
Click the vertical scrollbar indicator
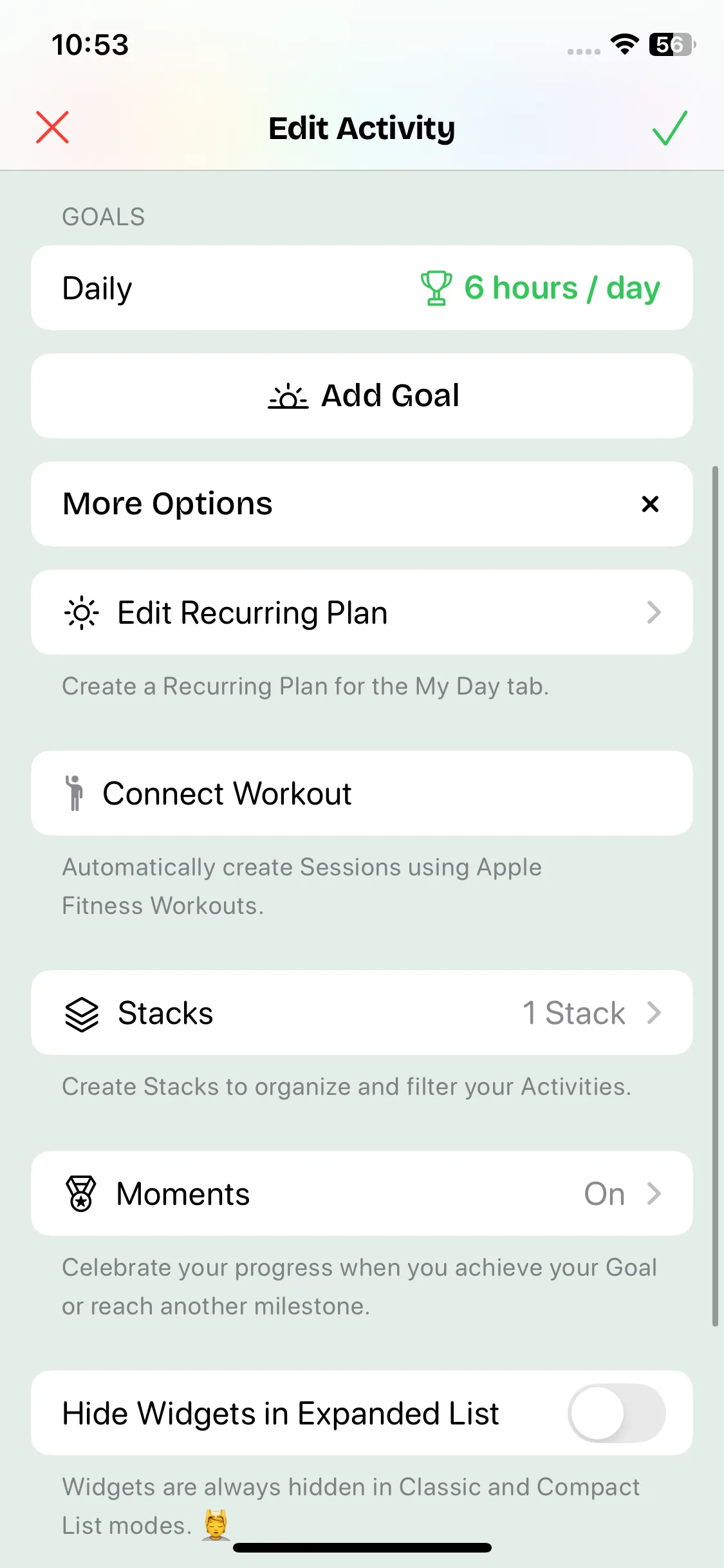tap(714, 895)
